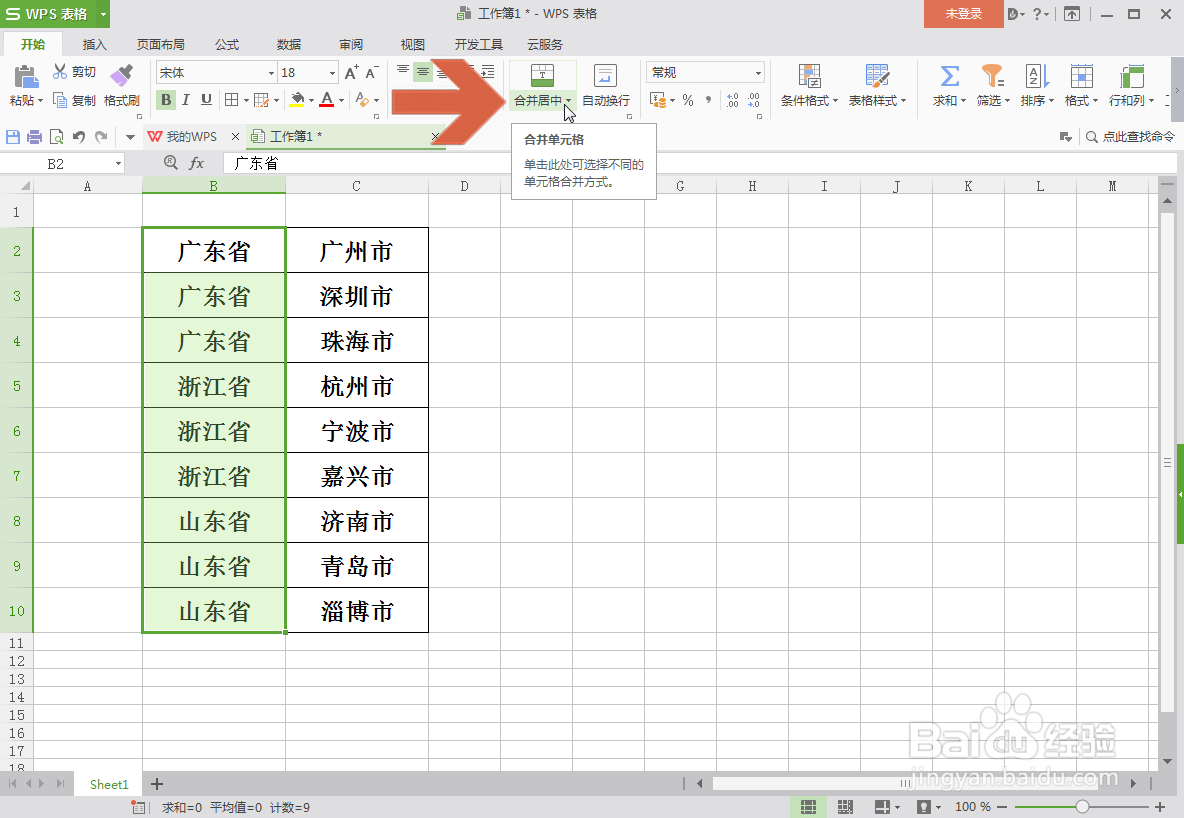This screenshot has width=1184, height=818.
Task: Click the cell borders icon
Action: pyautogui.click(x=232, y=100)
